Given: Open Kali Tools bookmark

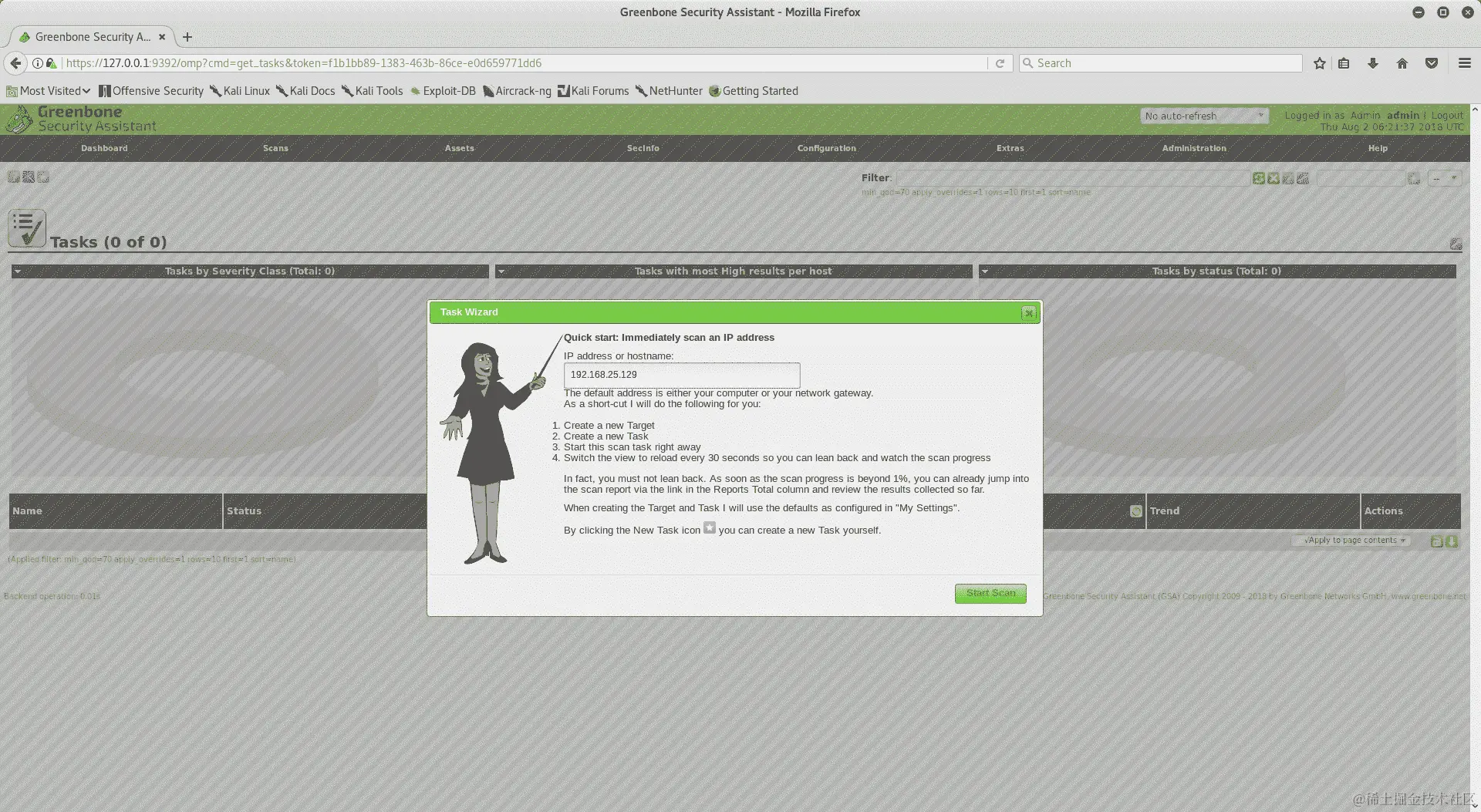Looking at the screenshot, I should click(x=373, y=91).
